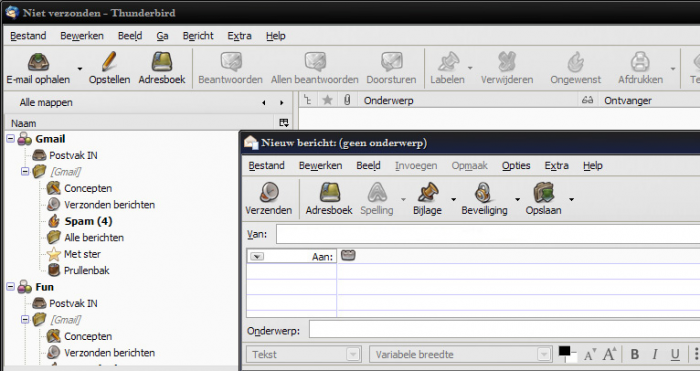
Task: Switch to the next folder view arrow
Action: click(x=282, y=103)
